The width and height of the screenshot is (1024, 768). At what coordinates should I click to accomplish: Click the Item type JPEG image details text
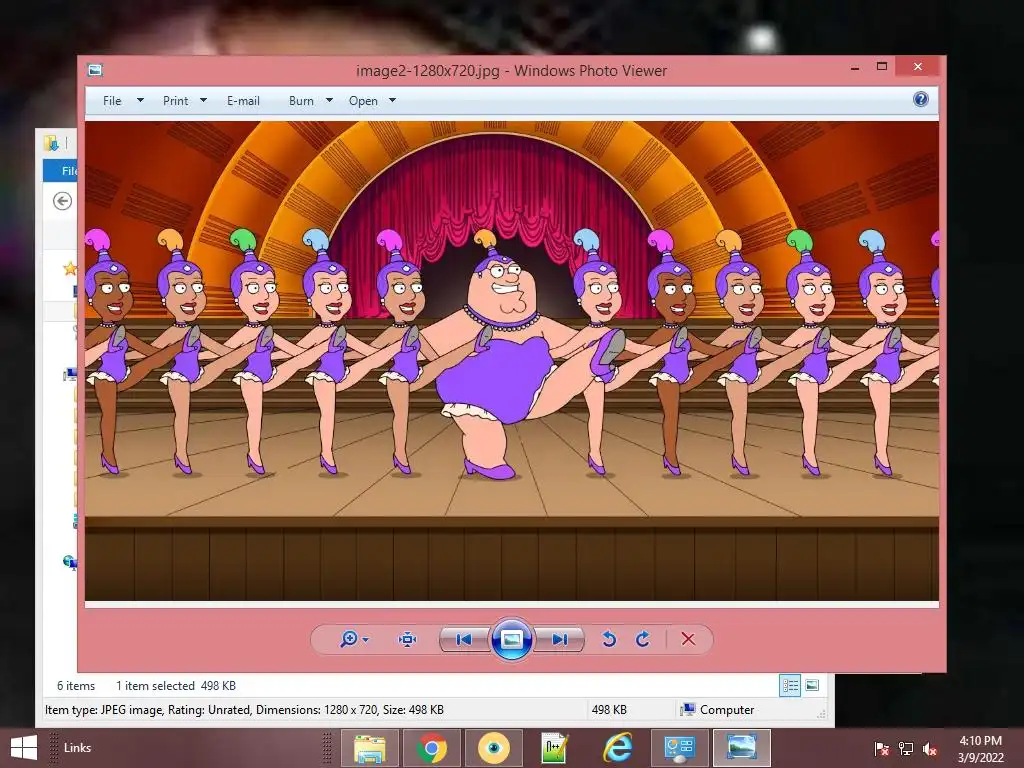tap(244, 710)
